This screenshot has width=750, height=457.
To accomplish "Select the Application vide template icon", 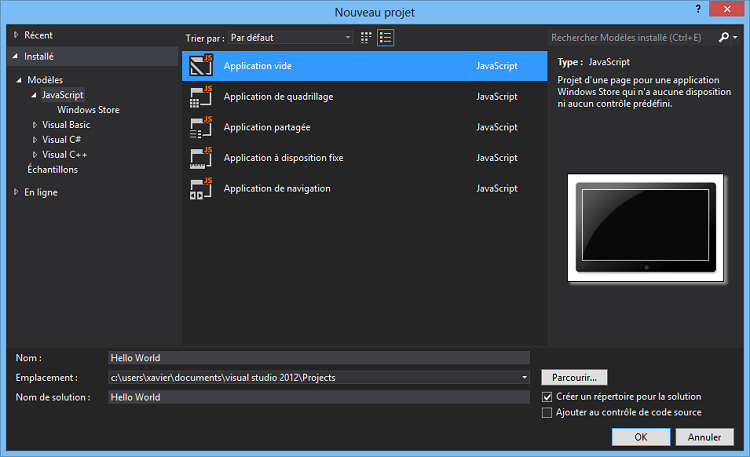I will 201,66.
